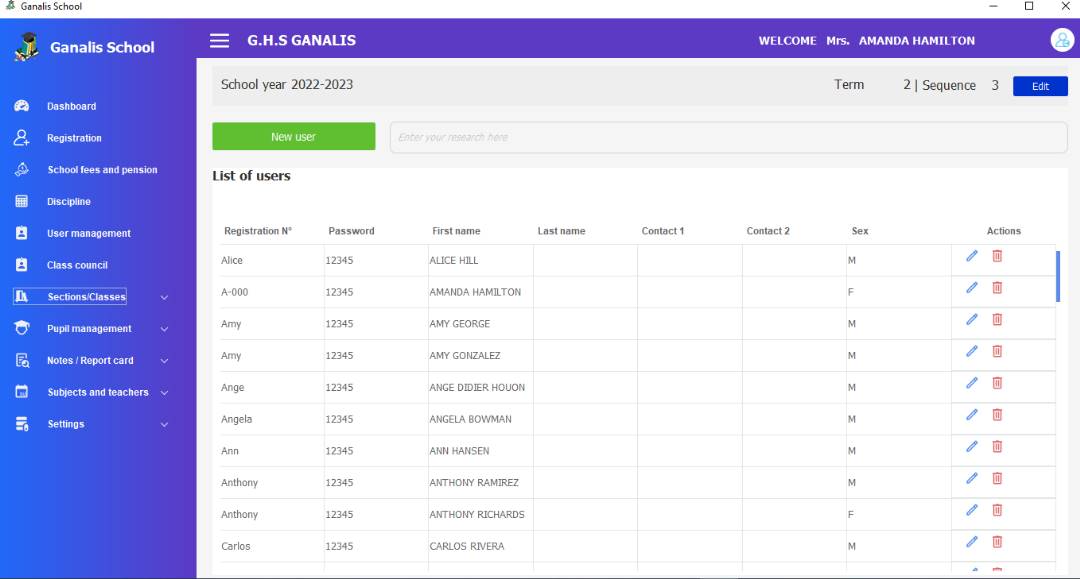Screen dimensions: 1080x579
Task: Edit user AMY GEORGE with pencil icon
Action: point(972,319)
